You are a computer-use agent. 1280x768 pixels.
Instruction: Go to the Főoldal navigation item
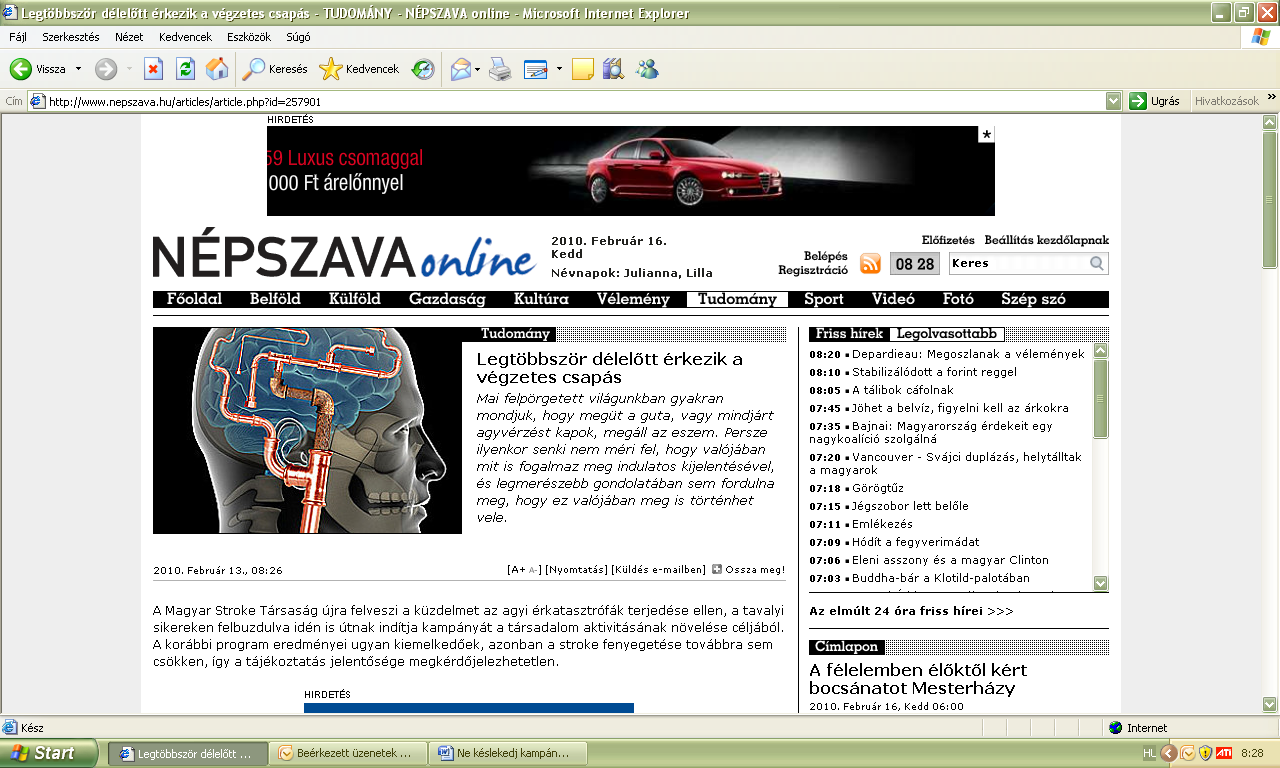(194, 299)
